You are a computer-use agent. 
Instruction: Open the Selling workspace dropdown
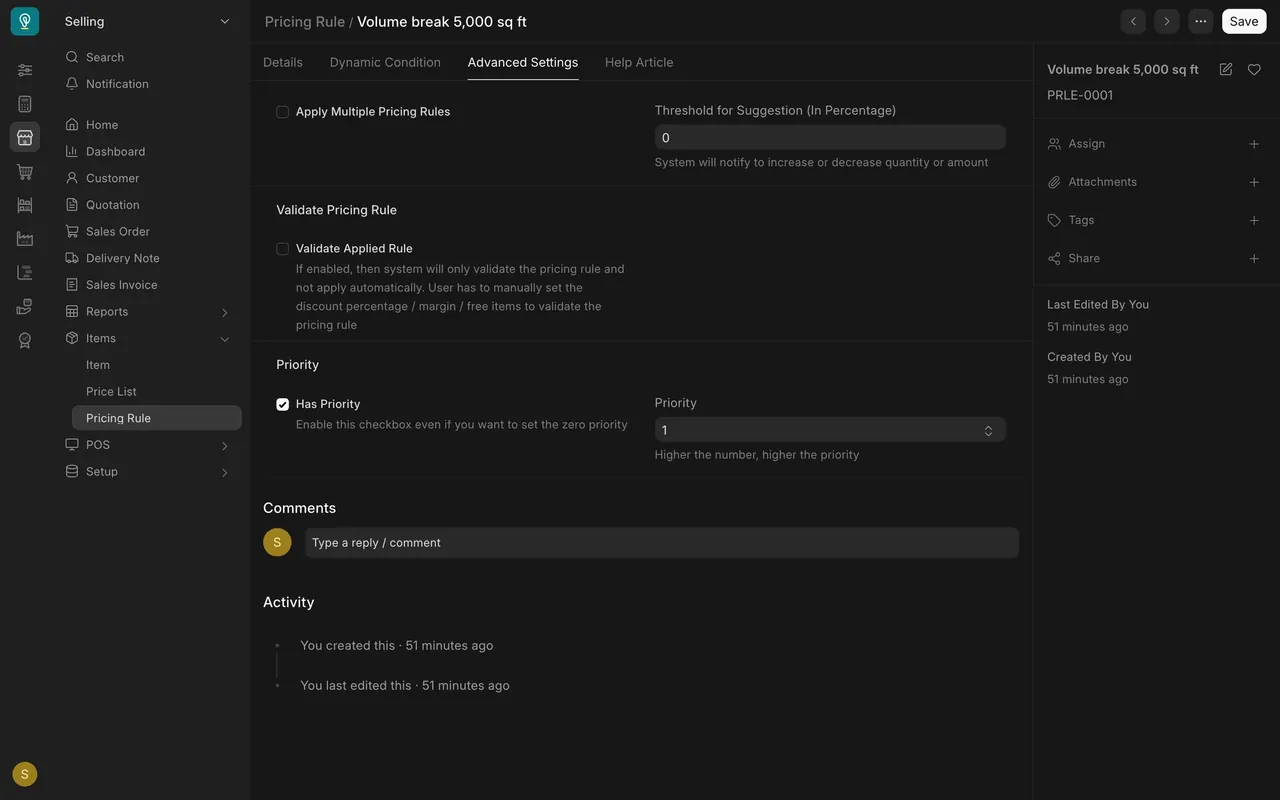(x=147, y=21)
